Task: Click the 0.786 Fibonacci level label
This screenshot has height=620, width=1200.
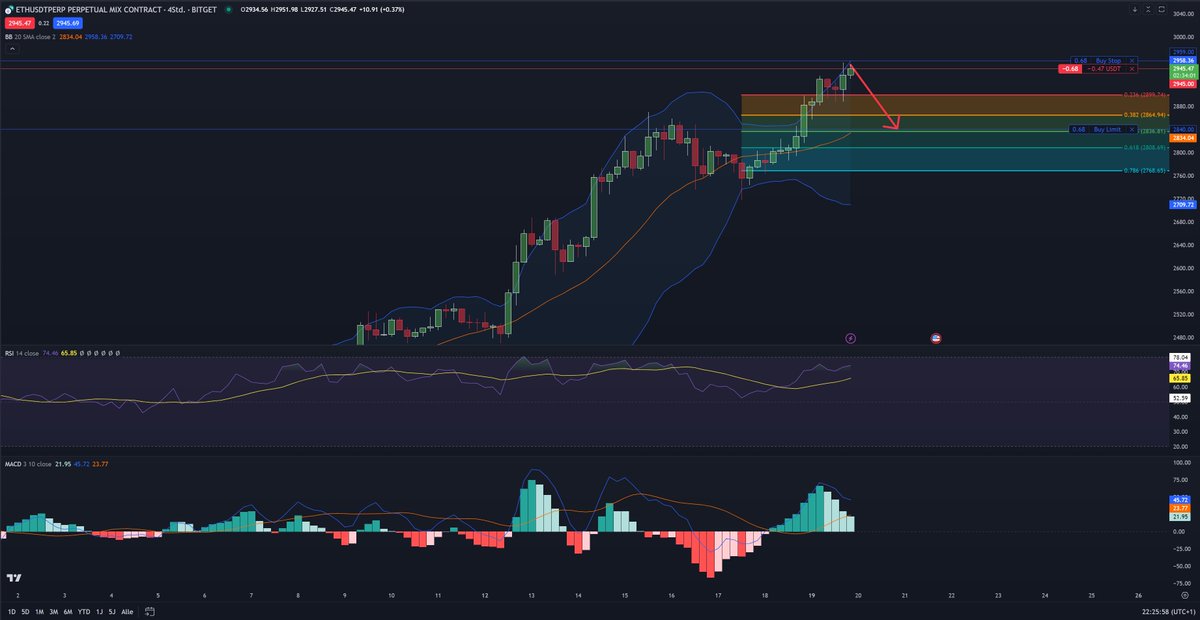Action: tap(1146, 170)
